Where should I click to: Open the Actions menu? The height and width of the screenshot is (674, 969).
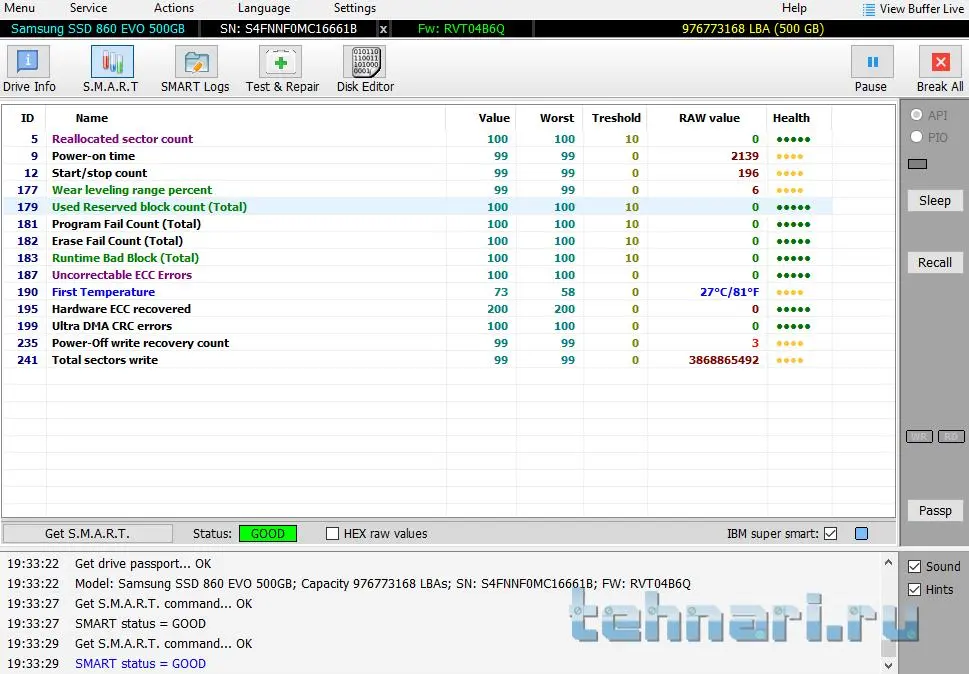[174, 8]
